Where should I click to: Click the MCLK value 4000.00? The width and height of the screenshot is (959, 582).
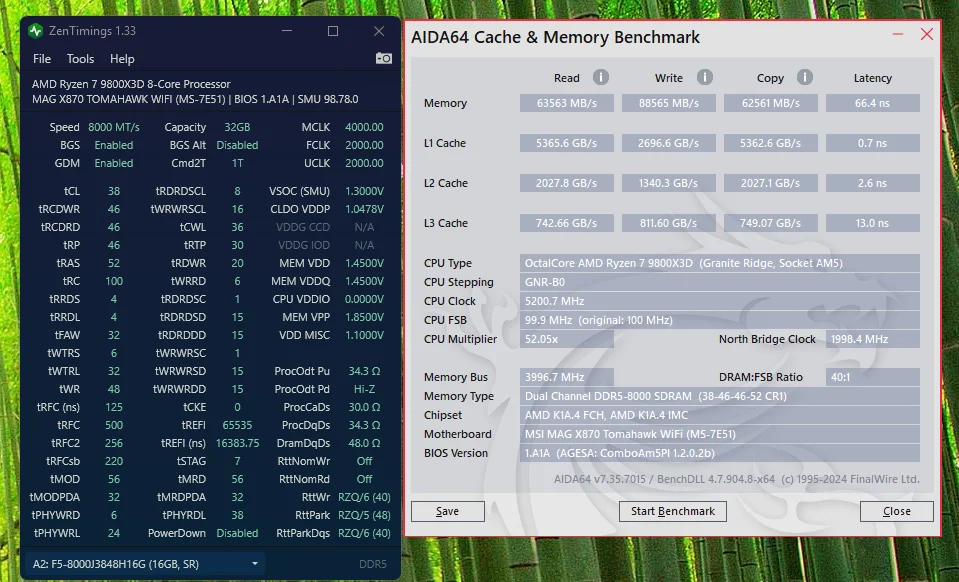pos(365,127)
